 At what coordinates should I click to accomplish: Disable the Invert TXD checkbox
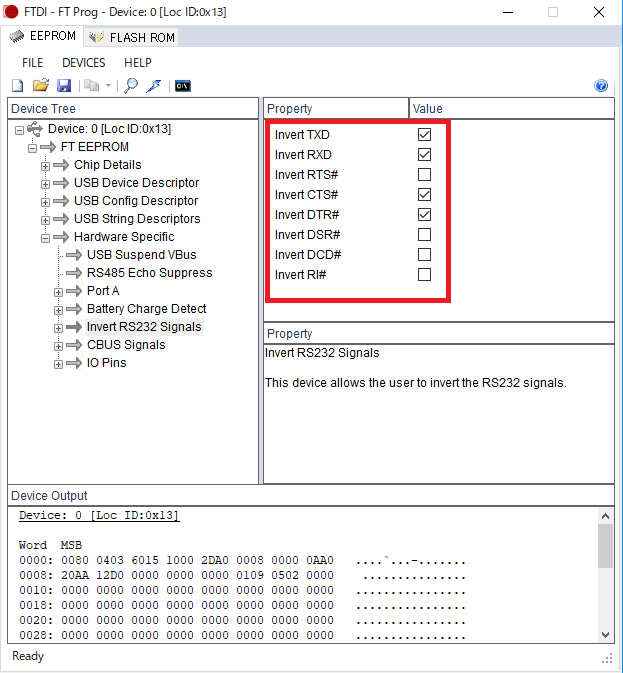424,134
